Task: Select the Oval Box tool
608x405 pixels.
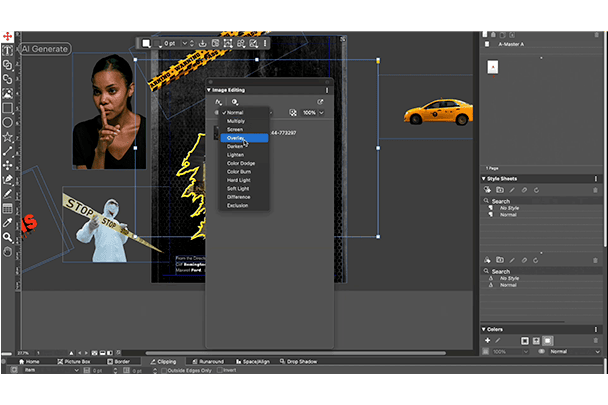Action: pyautogui.click(x=7, y=122)
